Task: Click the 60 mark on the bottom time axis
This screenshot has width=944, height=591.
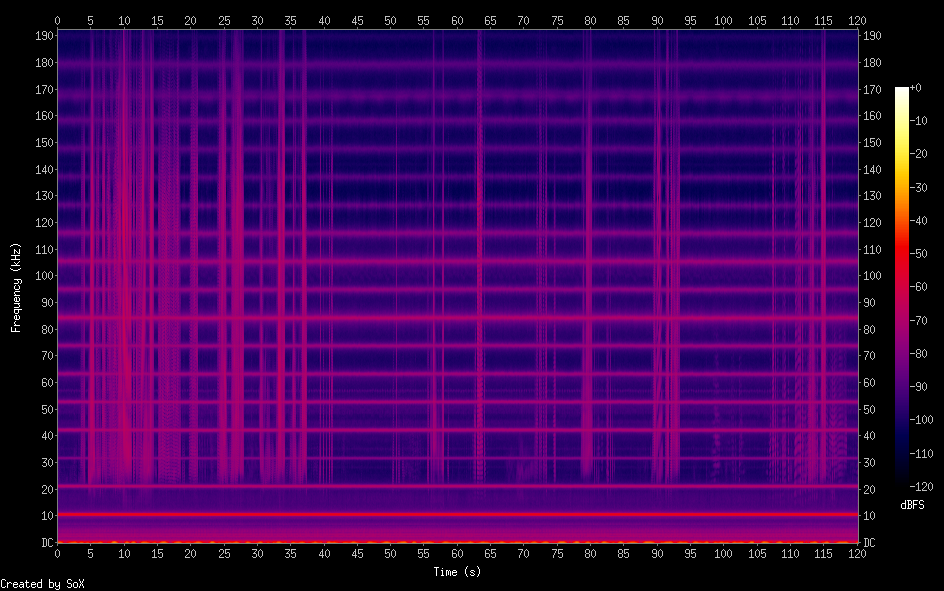Action: click(457, 553)
